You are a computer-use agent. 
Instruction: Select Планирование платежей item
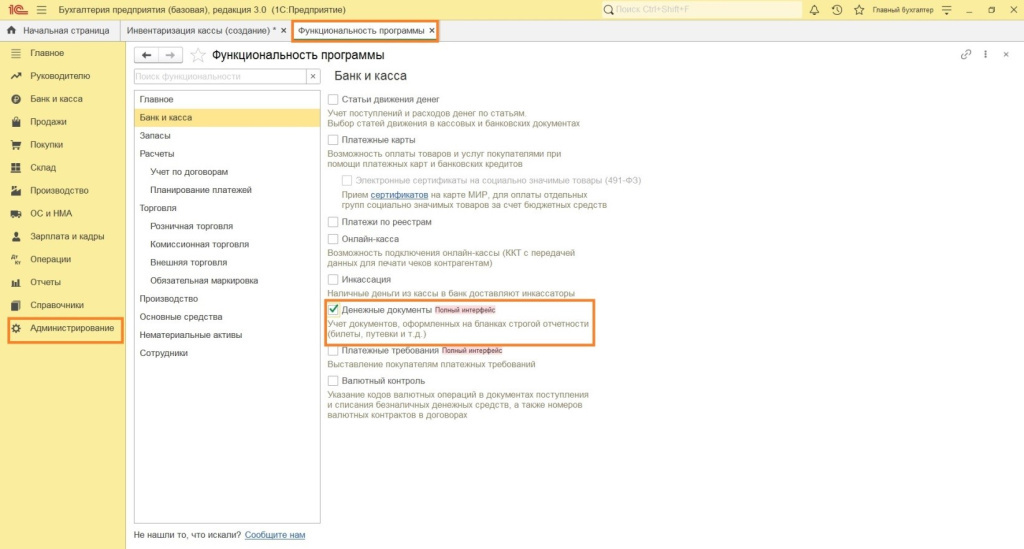pos(227,190)
